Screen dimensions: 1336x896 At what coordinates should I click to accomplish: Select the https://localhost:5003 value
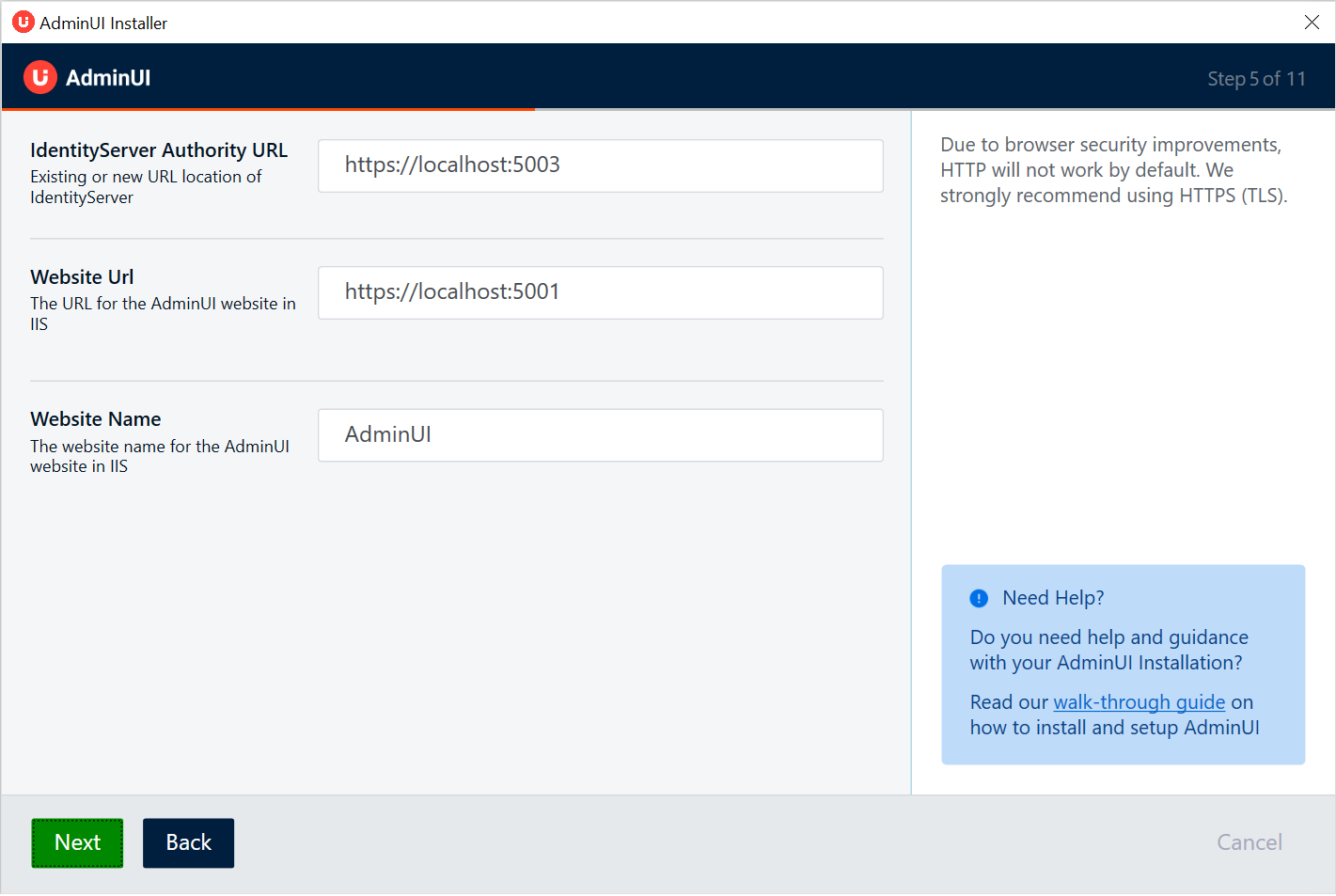tap(452, 165)
